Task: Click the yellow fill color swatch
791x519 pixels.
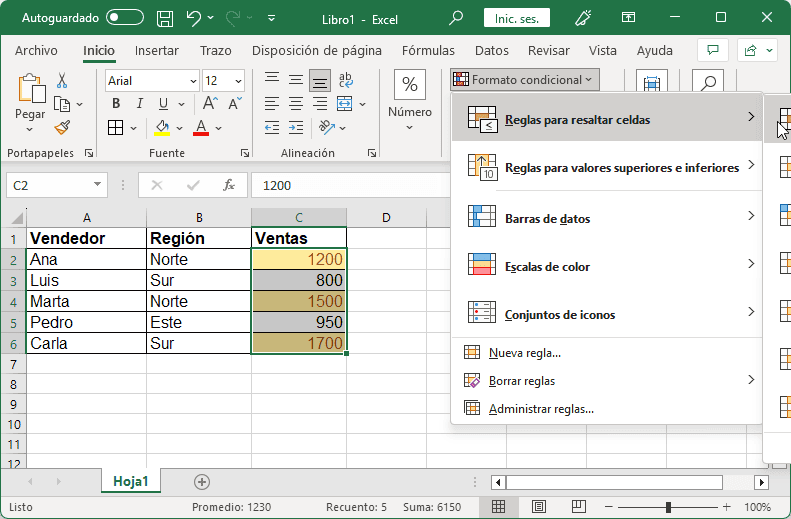Action: tap(163, 127)
